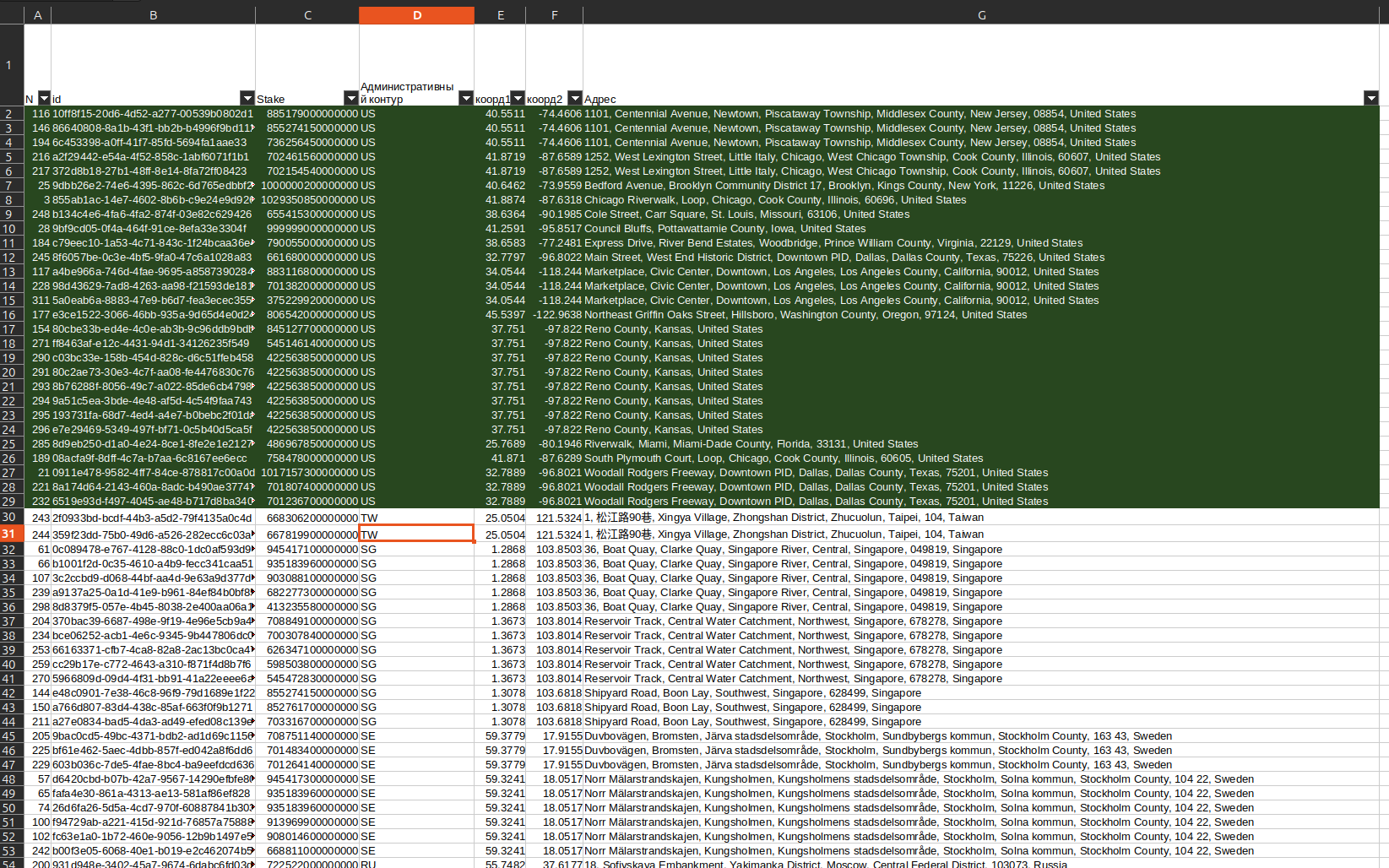The image size is (1389, 868).
Task: Click the selected TW cell in row 31
Action: pos(416,534)
